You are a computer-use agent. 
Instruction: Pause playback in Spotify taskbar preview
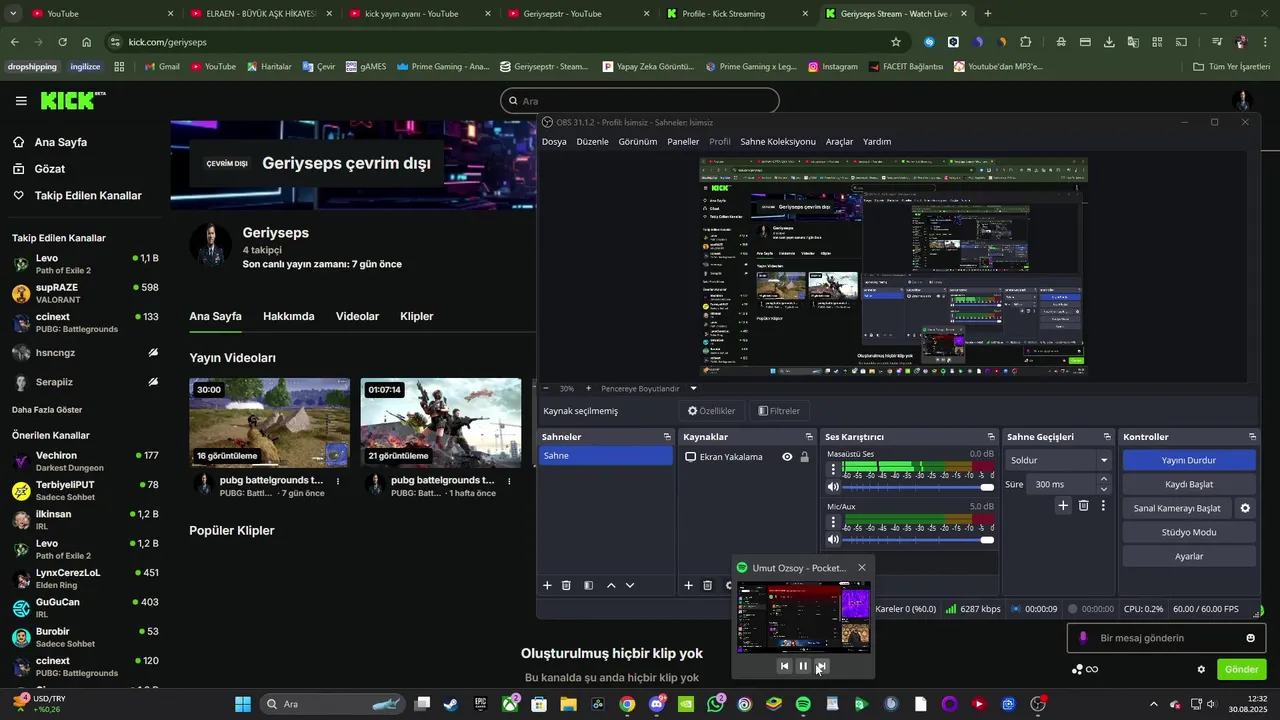tap(802, 666)
